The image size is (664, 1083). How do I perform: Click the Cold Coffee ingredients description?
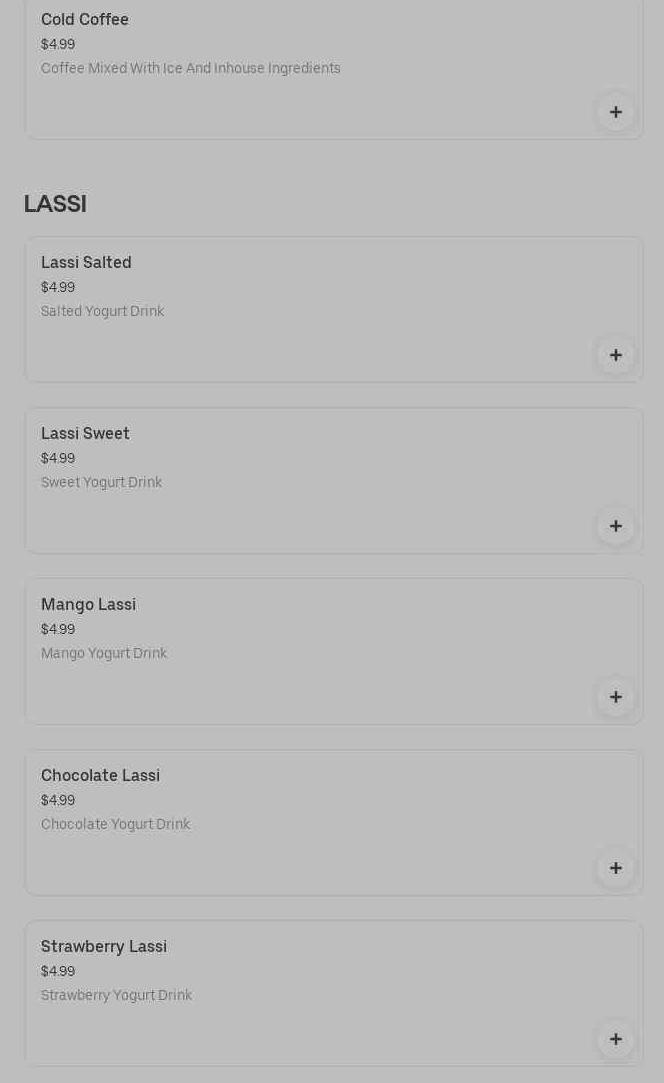pyautogui.click(x=190, y=69)
